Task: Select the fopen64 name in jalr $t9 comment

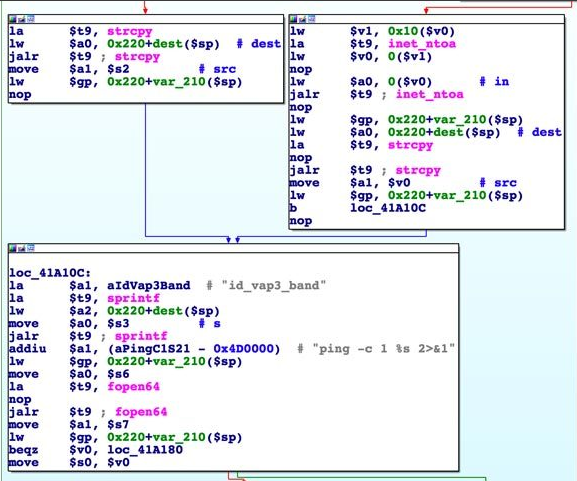Action: pos(141,412)
